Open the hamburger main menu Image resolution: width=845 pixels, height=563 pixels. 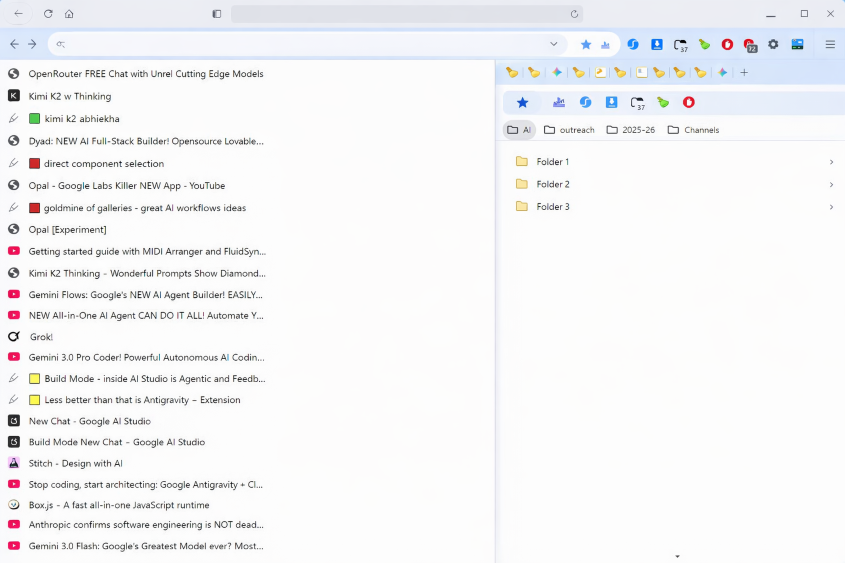coord(830,44)
